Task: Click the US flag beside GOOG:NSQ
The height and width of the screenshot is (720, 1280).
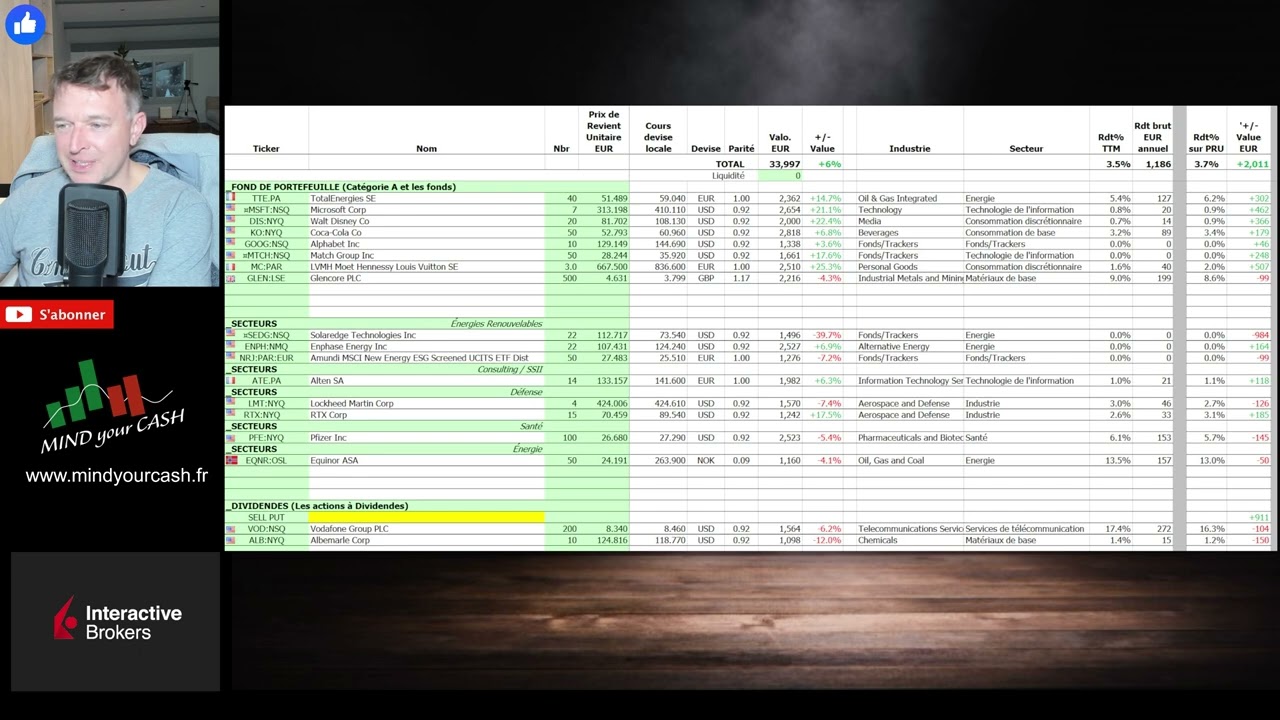Action: (230, 243)
